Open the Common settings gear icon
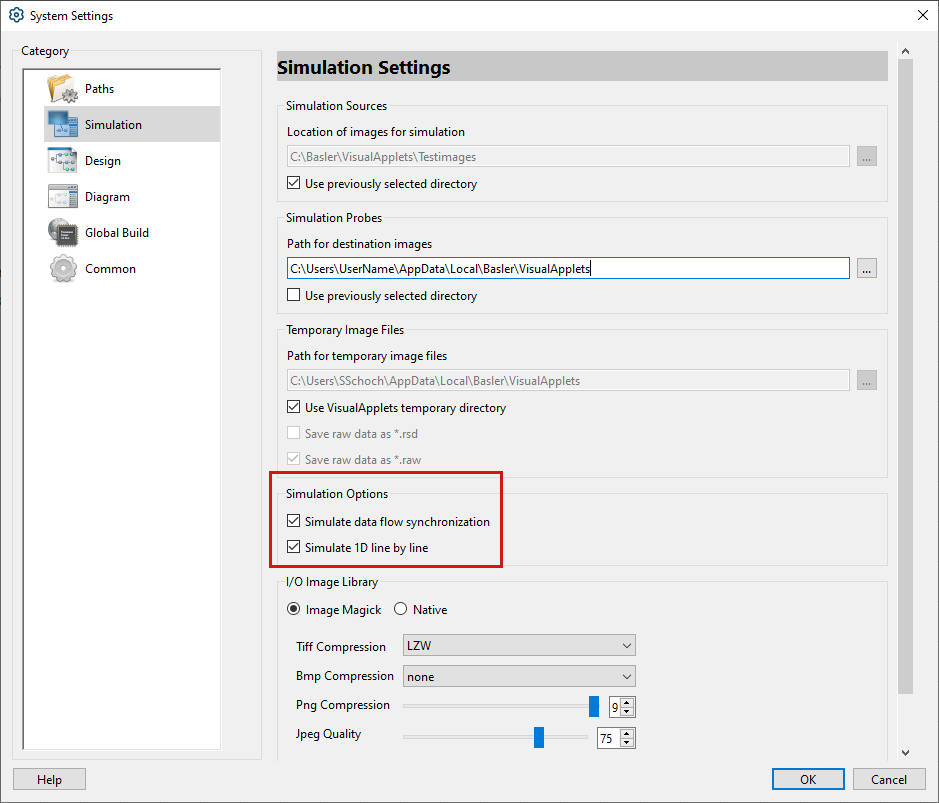The image size is (939, 803). click(61, 268)
